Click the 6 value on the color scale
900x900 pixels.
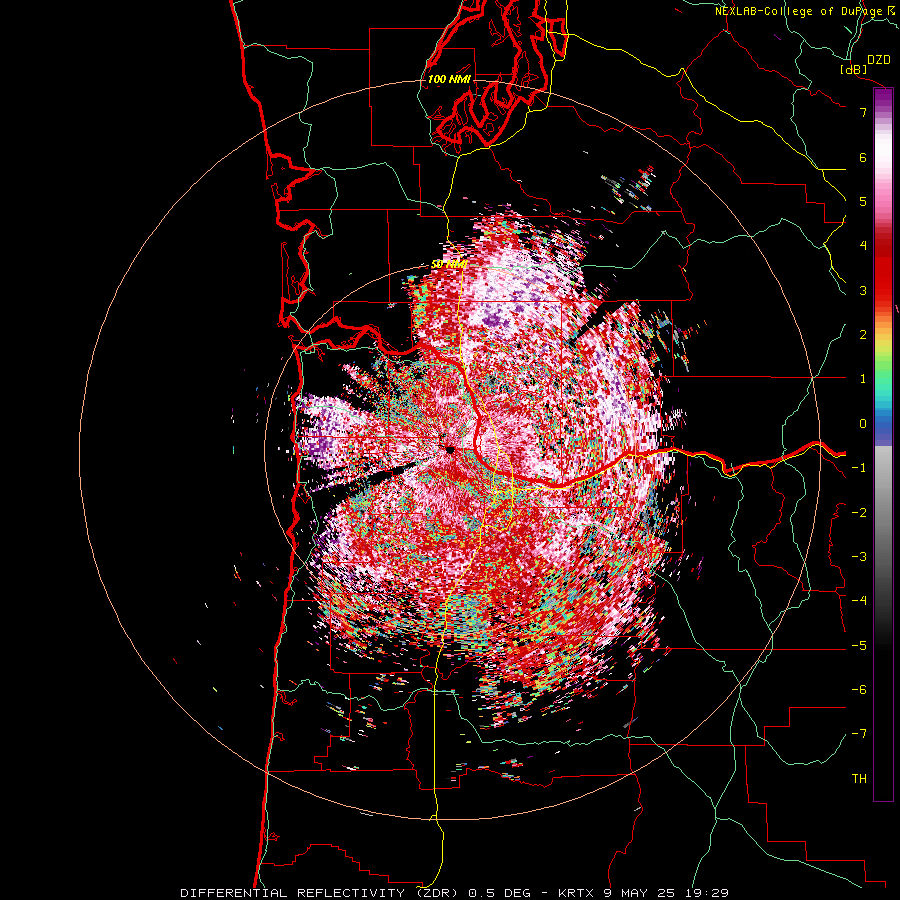click(863, 157)
